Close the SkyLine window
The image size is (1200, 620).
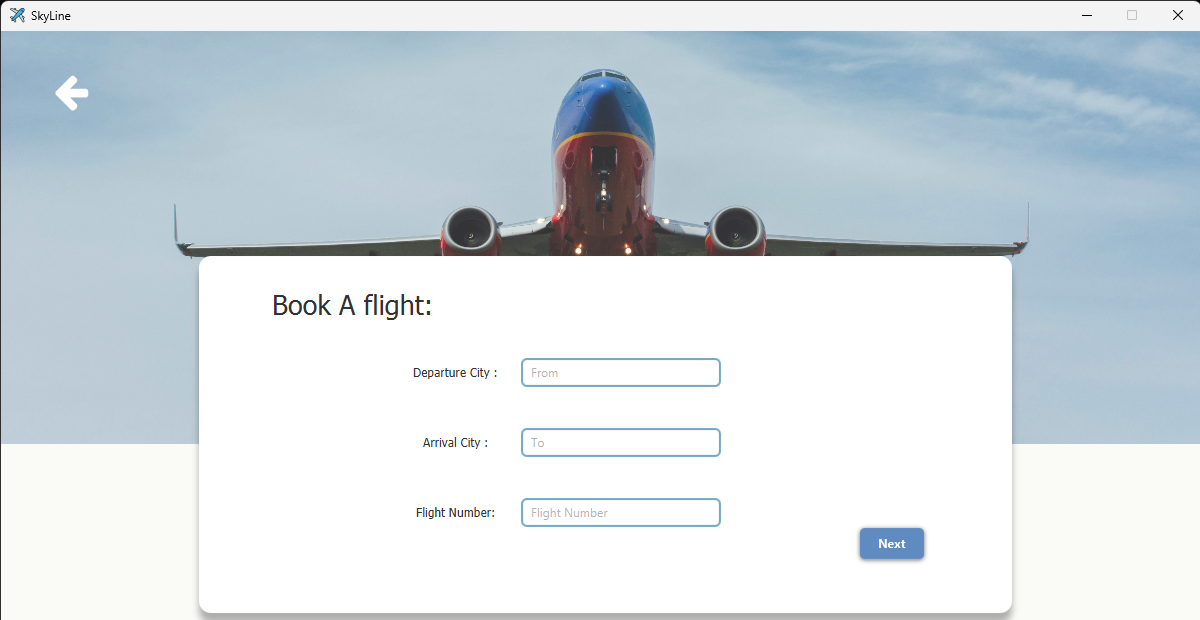(x=1177, y=15)
